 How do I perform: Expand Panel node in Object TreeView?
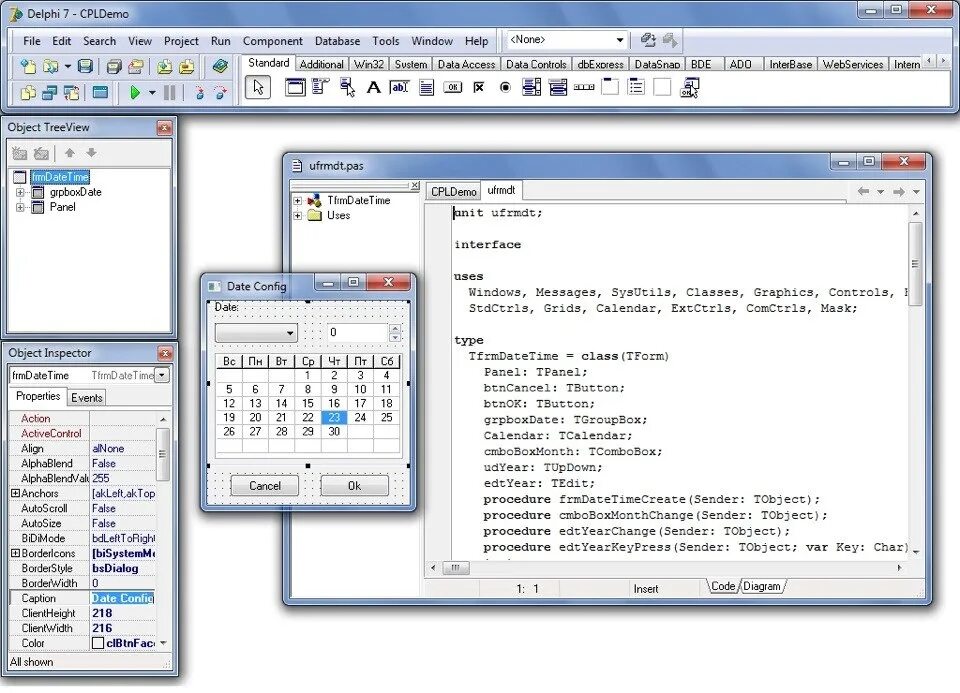[x=20, y=208]
